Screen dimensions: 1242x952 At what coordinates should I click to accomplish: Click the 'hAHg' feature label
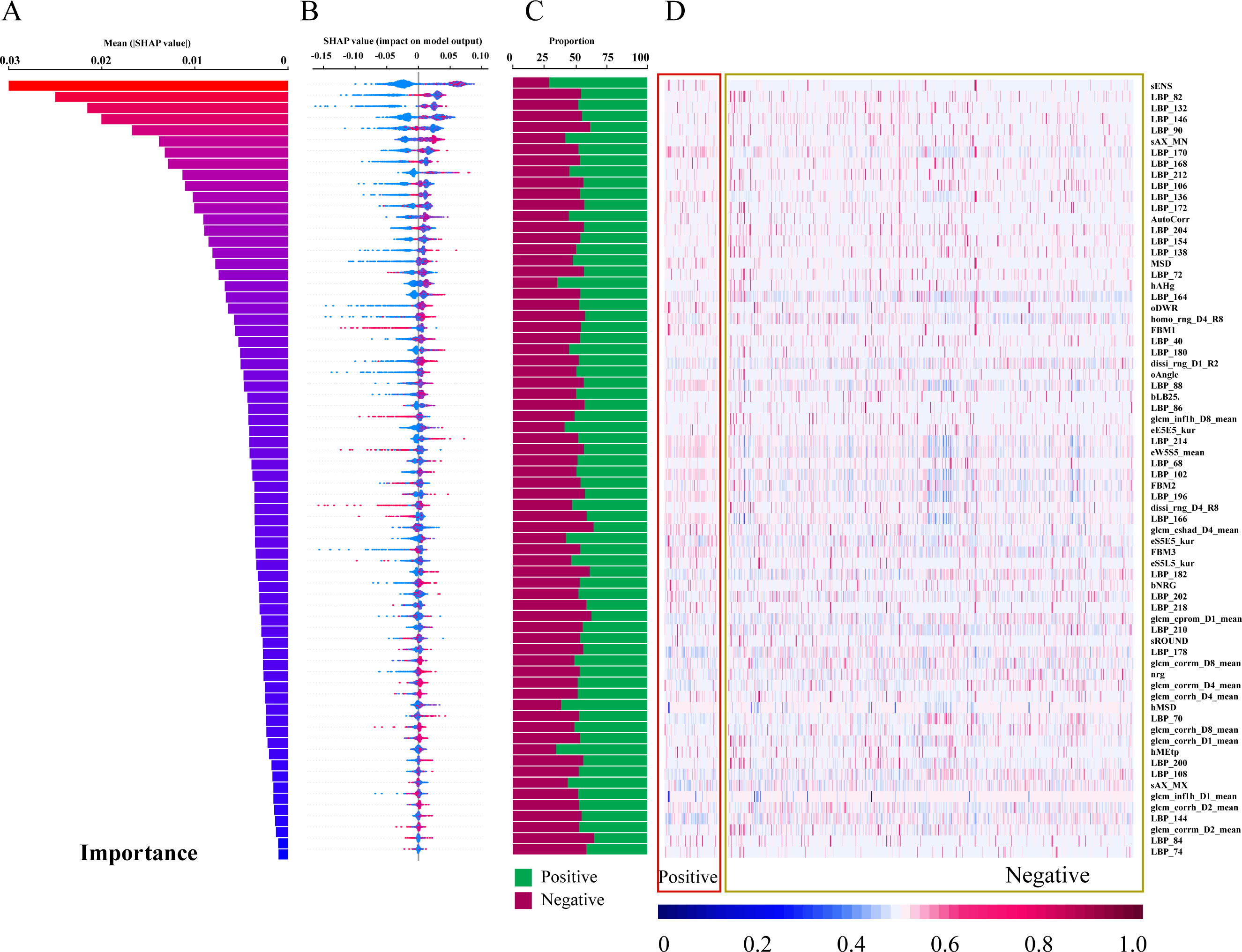point(1163,286)
